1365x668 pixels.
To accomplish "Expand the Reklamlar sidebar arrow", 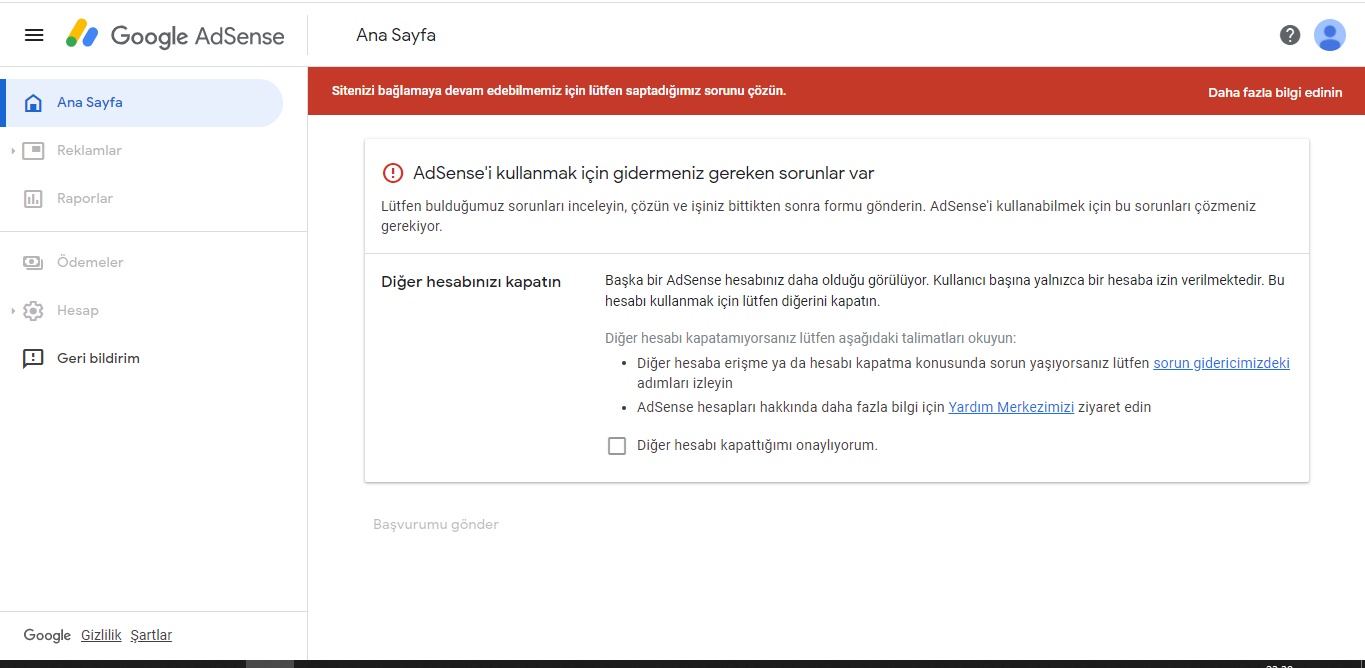I will [x=13, y=151].
